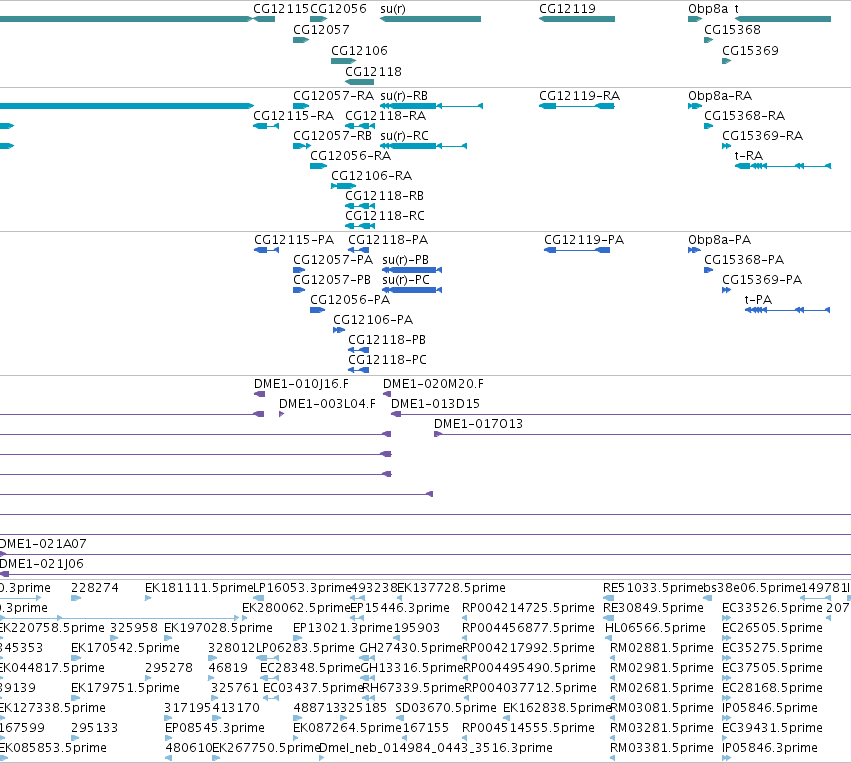Click EST SD03670.5prime
Screen dimensions: 851x763
point(446,709)
